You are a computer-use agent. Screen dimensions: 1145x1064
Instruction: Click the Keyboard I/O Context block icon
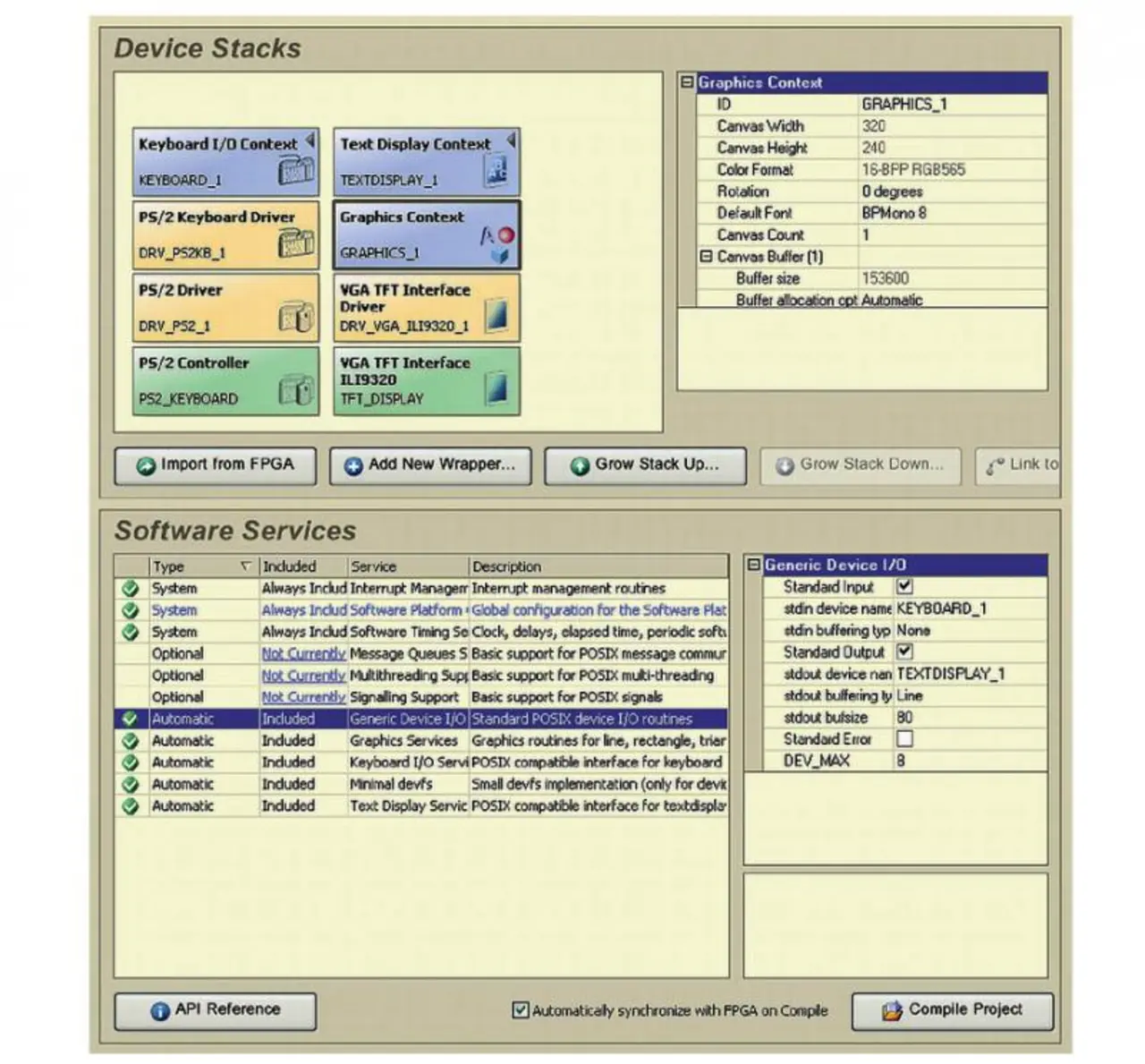click(296, 169)
